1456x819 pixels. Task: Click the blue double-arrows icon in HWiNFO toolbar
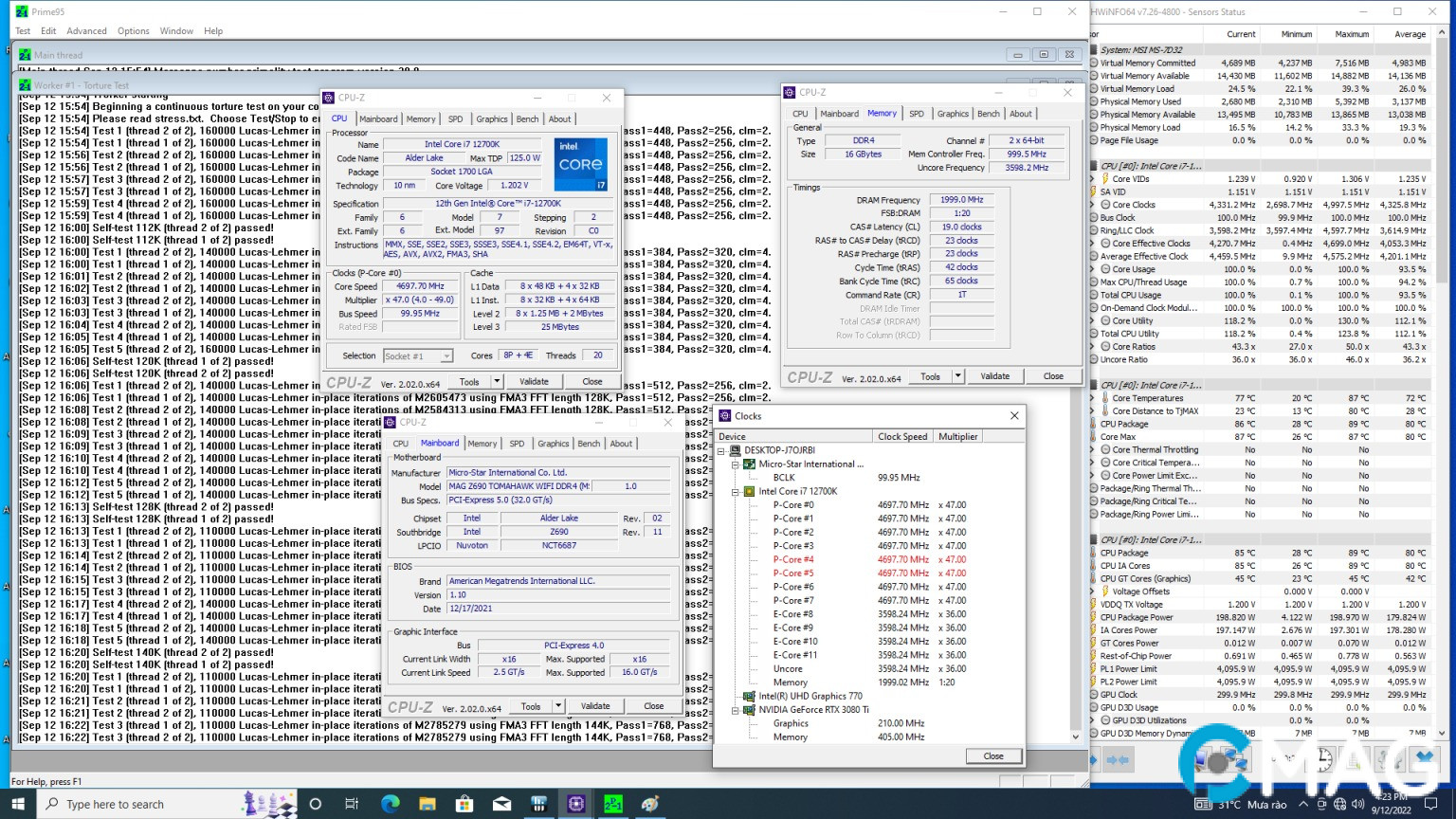click(x=1119, y=759)
